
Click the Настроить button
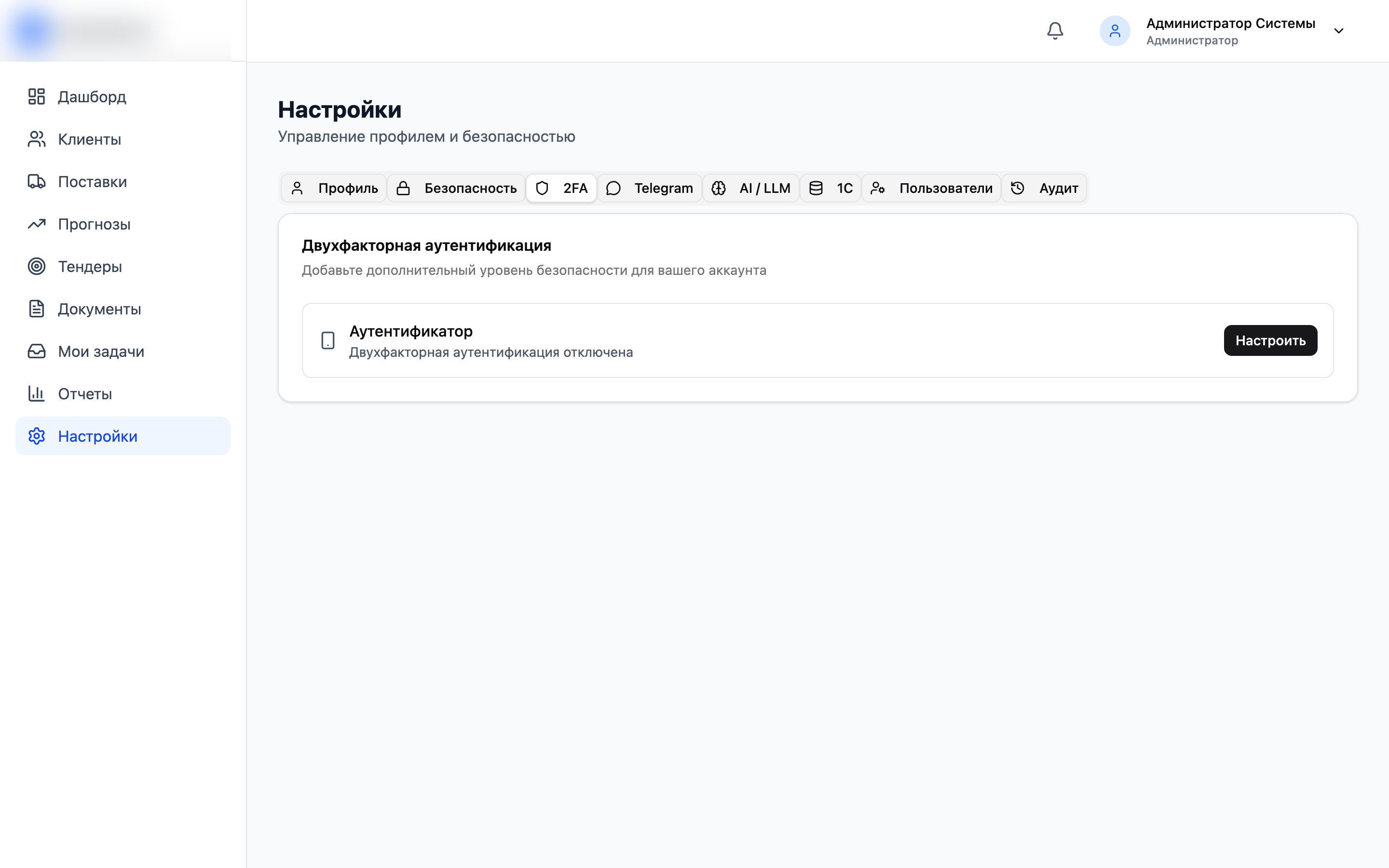[x=1270, y=340]
